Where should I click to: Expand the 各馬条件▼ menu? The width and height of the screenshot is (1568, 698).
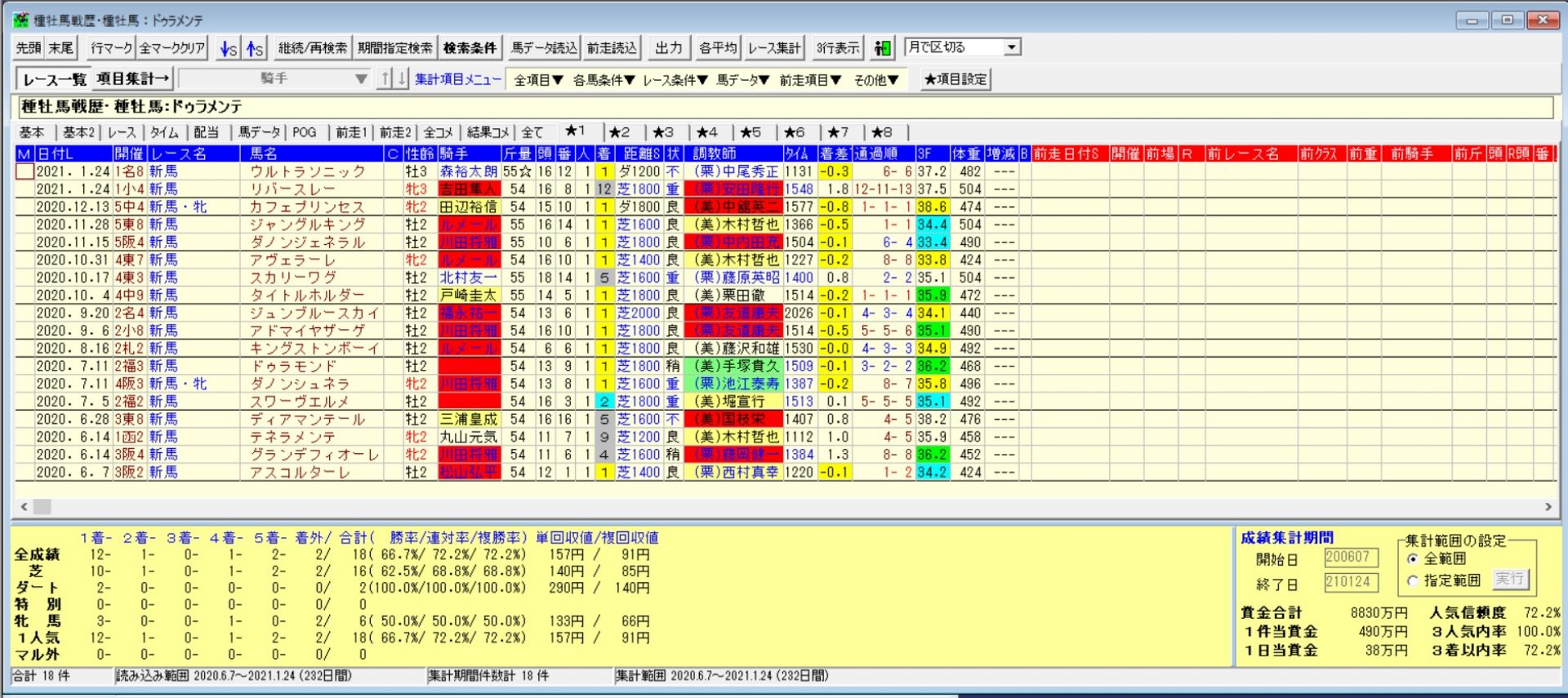(604, 80)
